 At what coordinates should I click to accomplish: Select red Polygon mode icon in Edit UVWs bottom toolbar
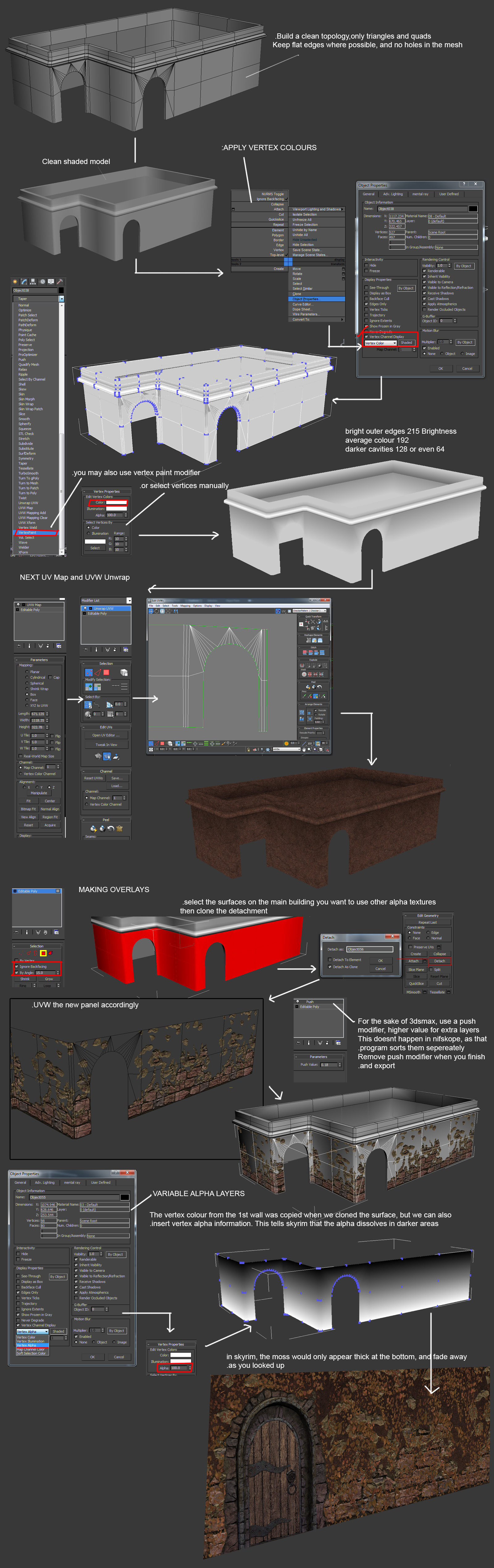(x=162, y=743)
